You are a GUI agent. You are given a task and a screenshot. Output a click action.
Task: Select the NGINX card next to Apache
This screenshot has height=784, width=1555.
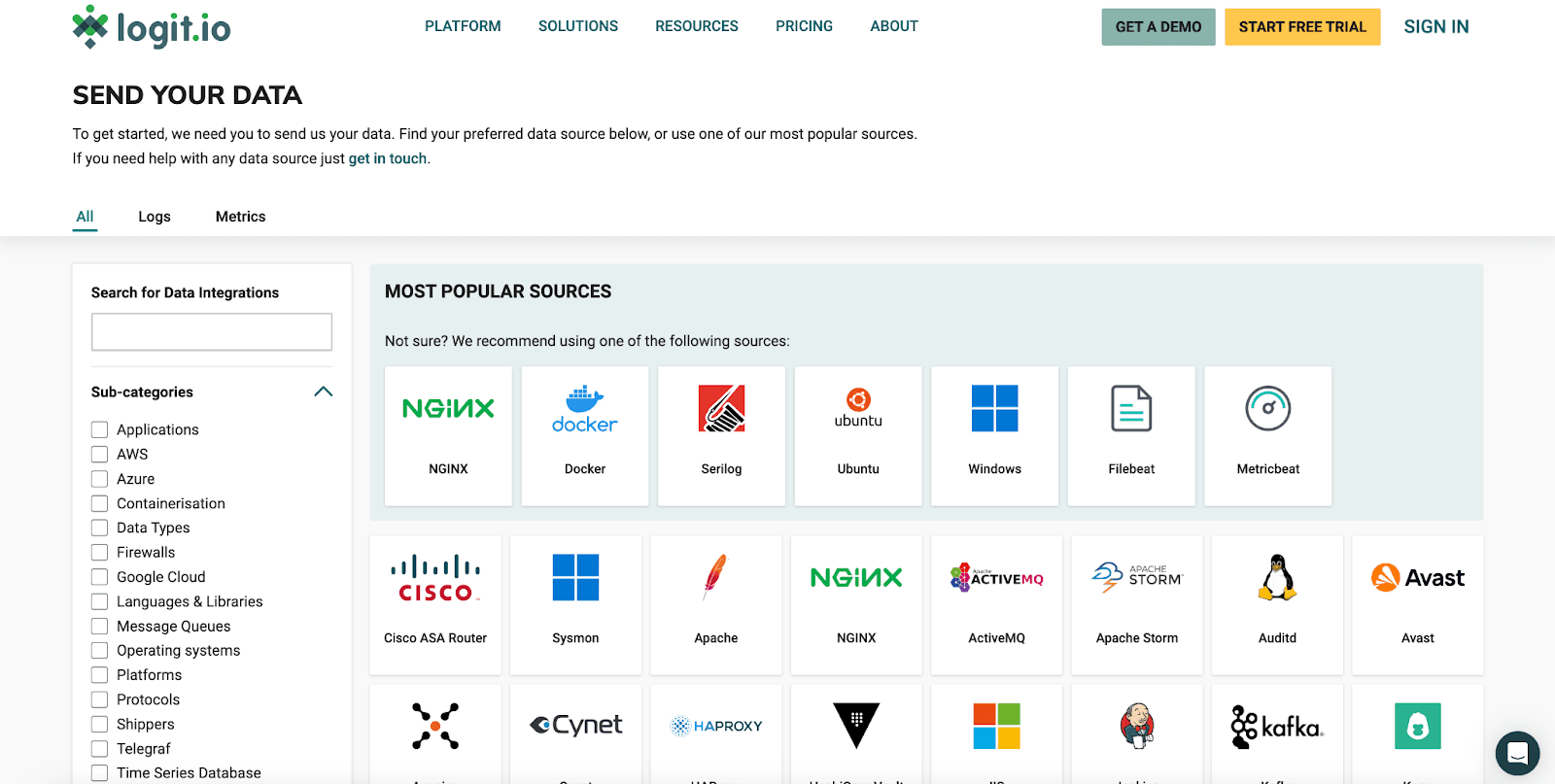click(856, 605)
